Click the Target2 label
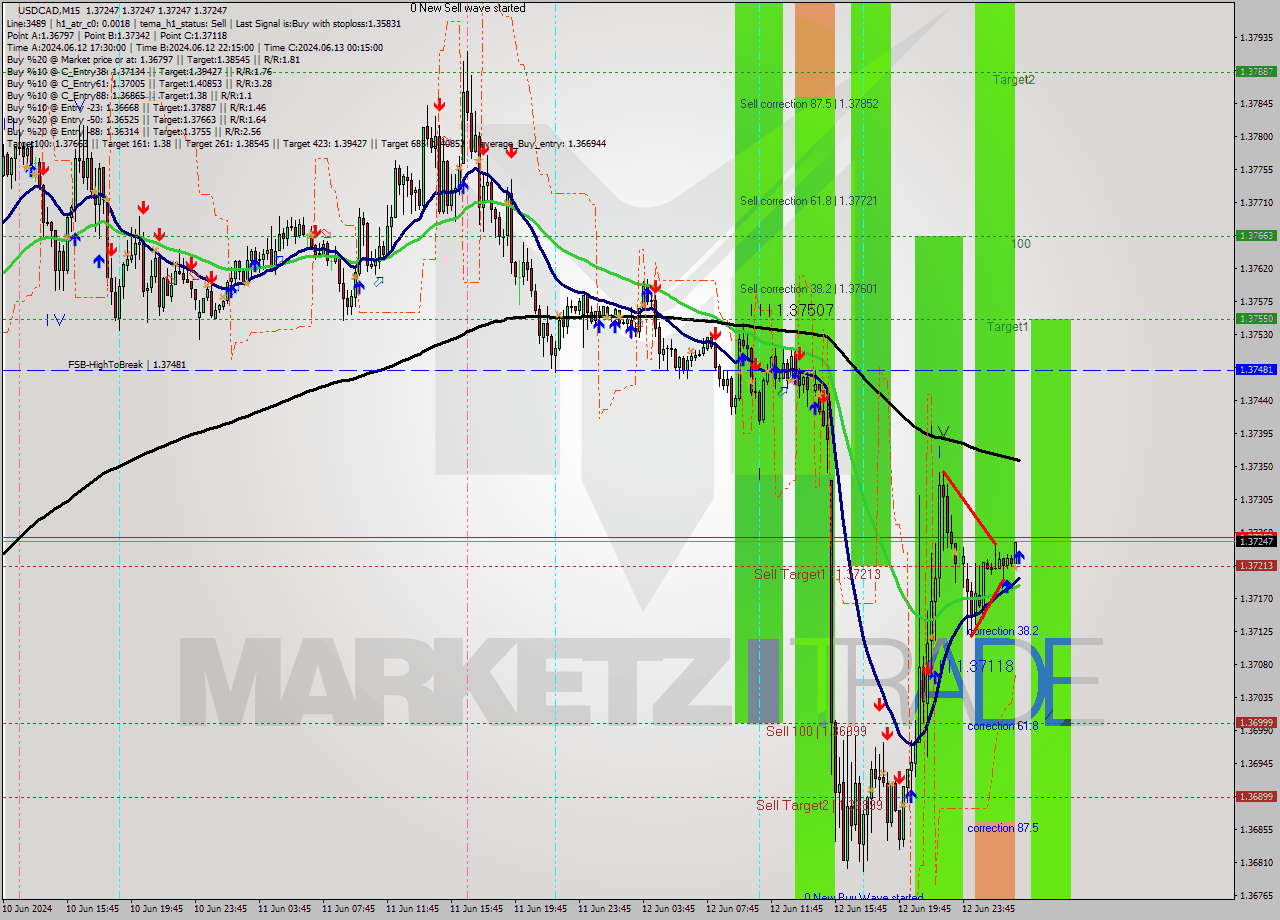 coord(1013,80)
